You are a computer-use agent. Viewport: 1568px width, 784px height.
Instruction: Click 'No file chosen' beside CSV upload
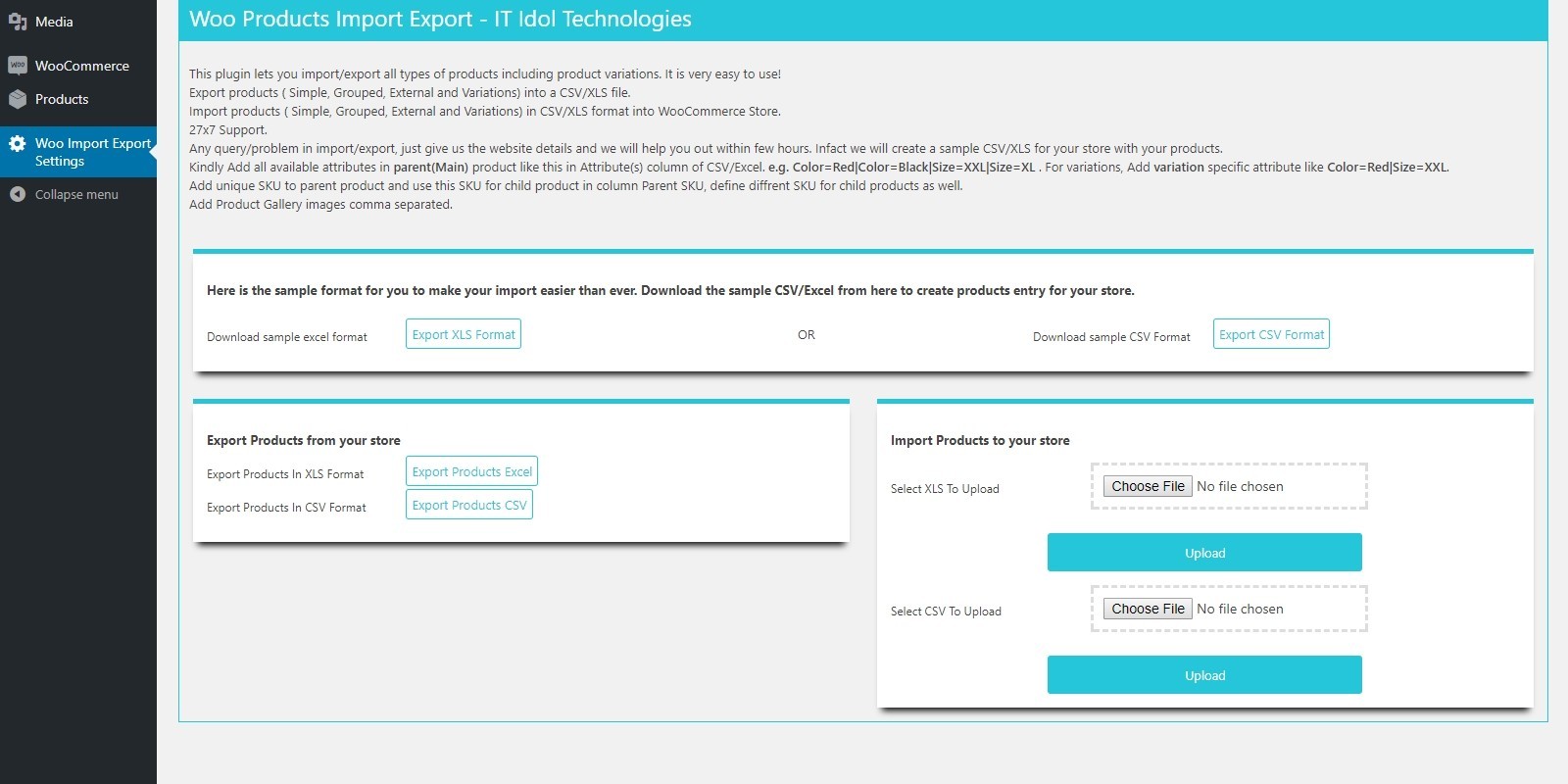1240,609
